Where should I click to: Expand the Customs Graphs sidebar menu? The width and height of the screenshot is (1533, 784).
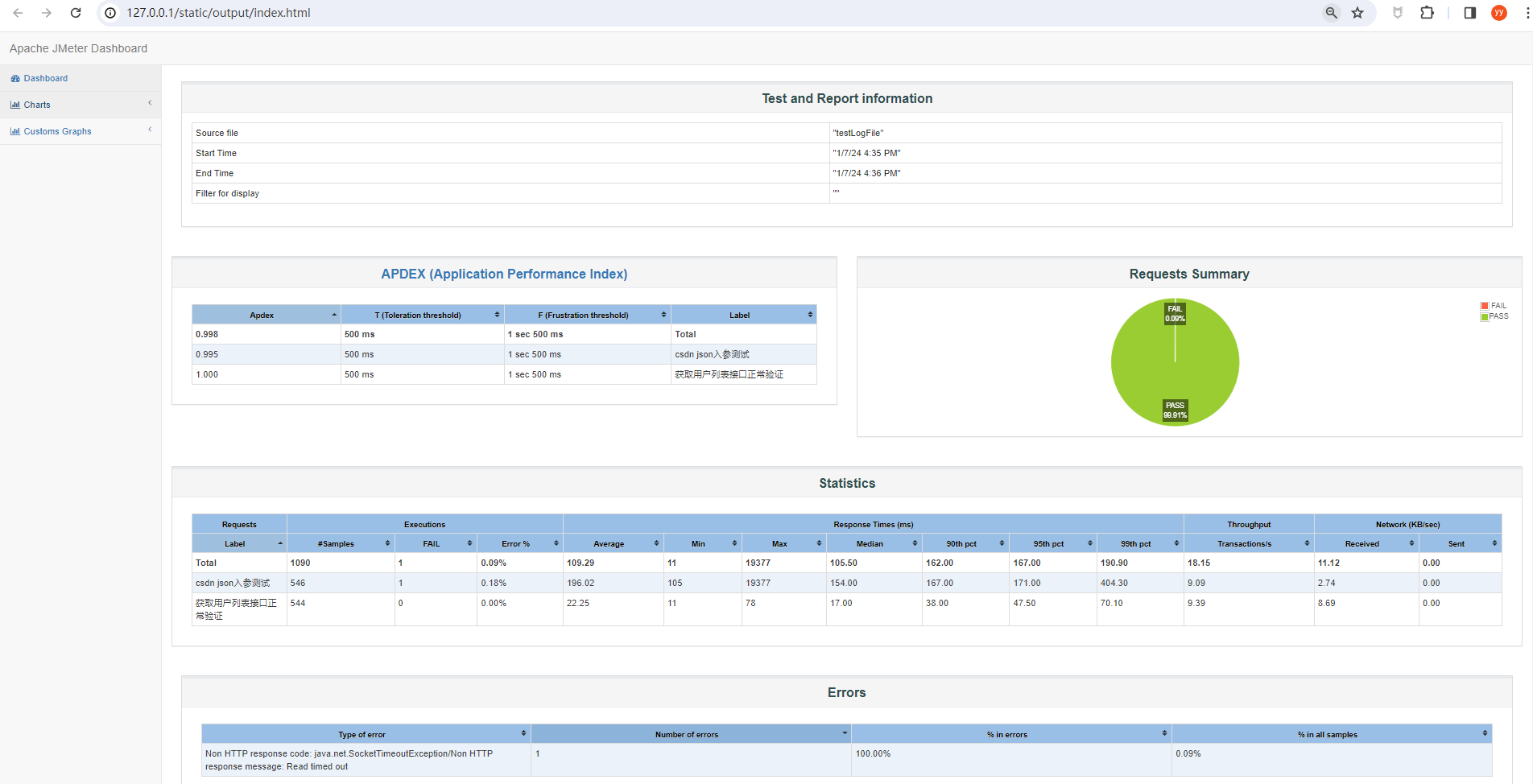click(x=57, y=131)
